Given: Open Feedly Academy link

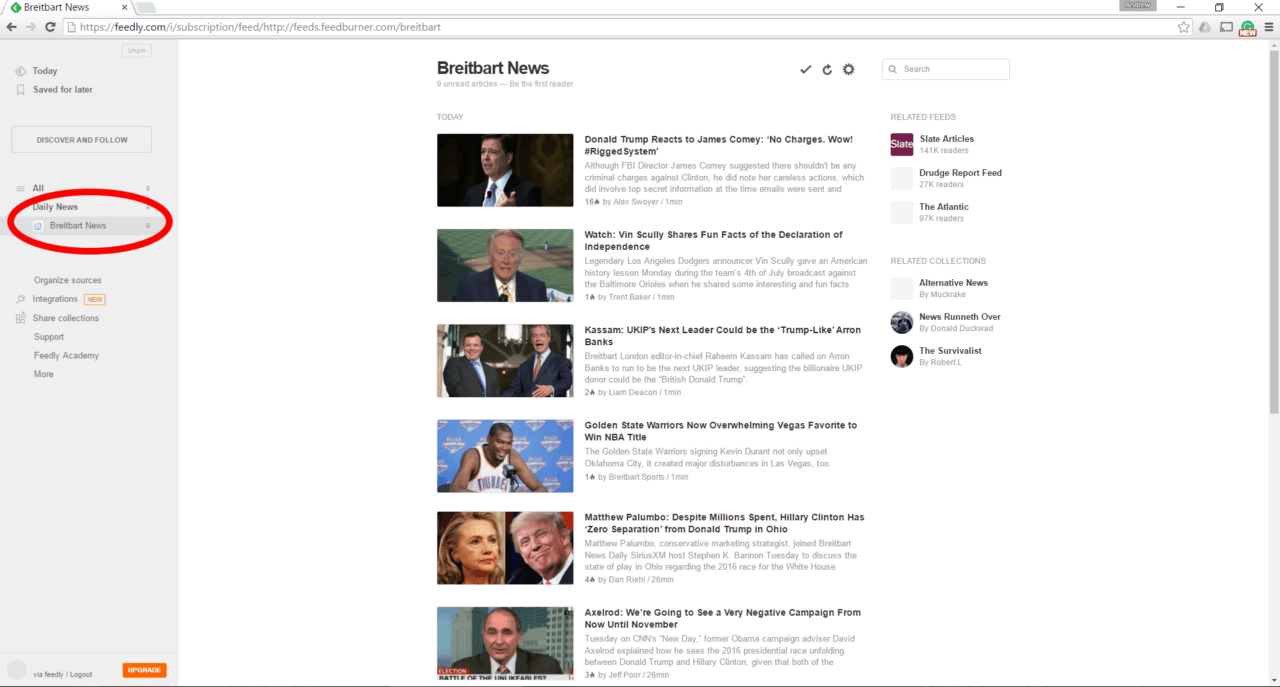Looking at the screenshot, I should tap(66, 355).
